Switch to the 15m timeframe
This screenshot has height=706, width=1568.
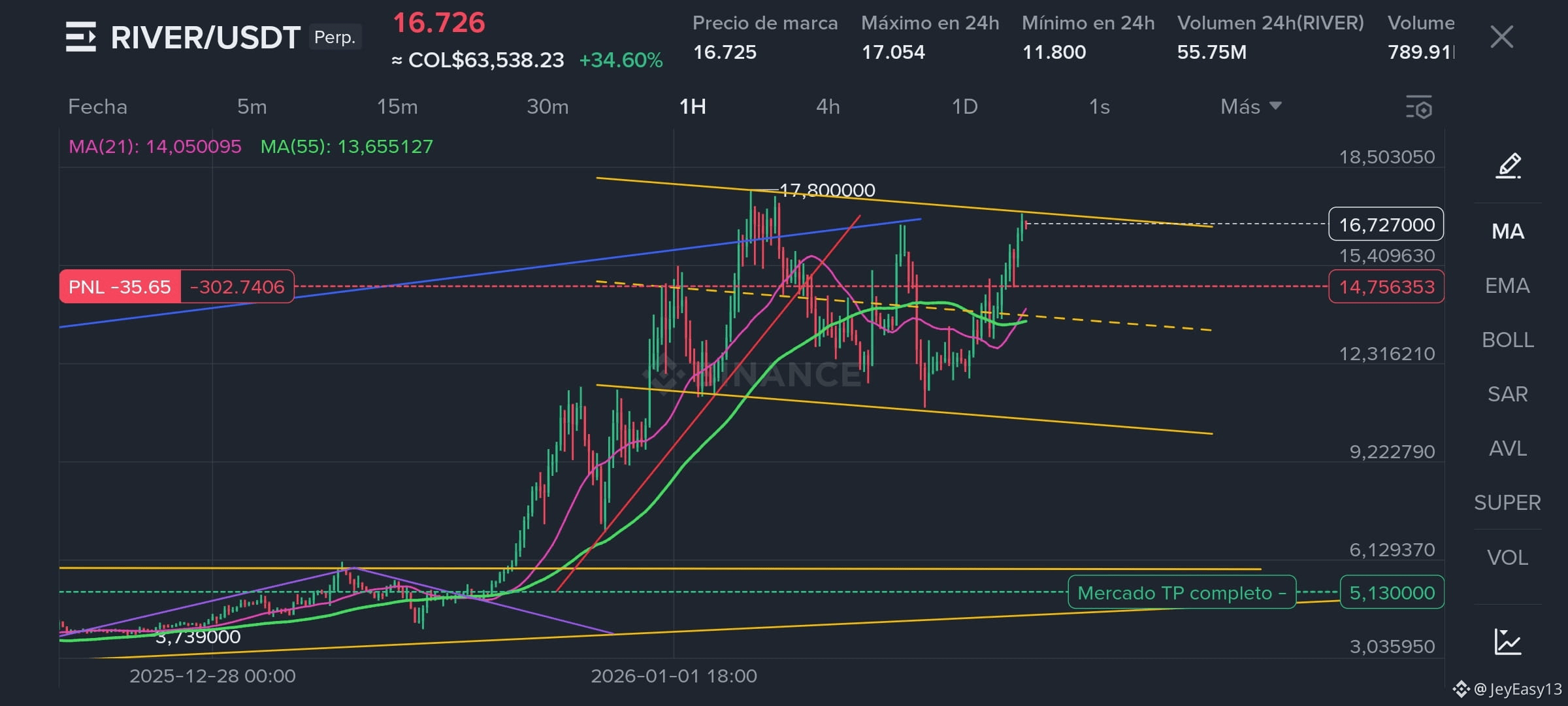pos(397,107)
